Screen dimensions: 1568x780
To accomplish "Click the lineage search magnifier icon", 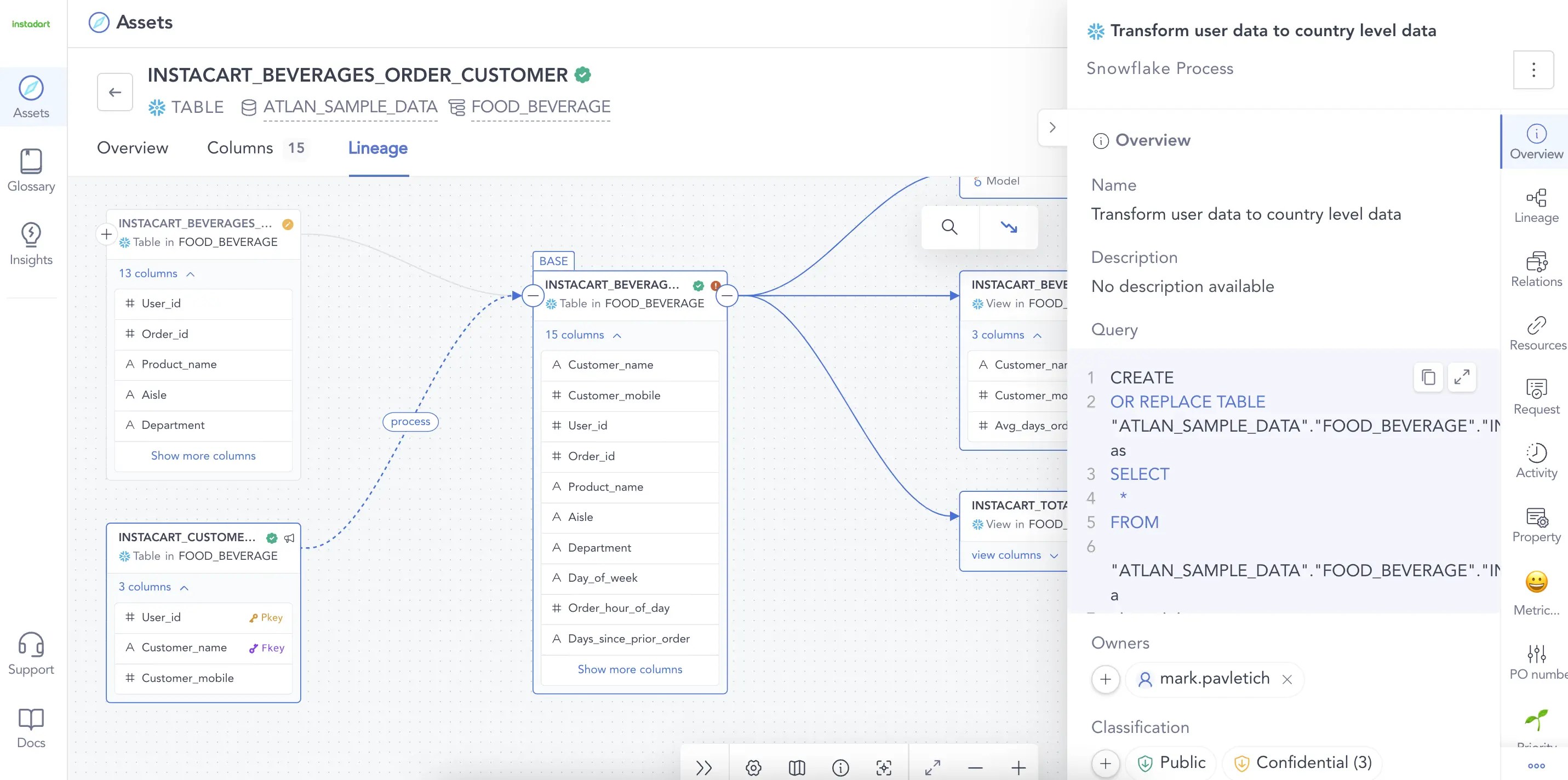I will tap(949, 227).
